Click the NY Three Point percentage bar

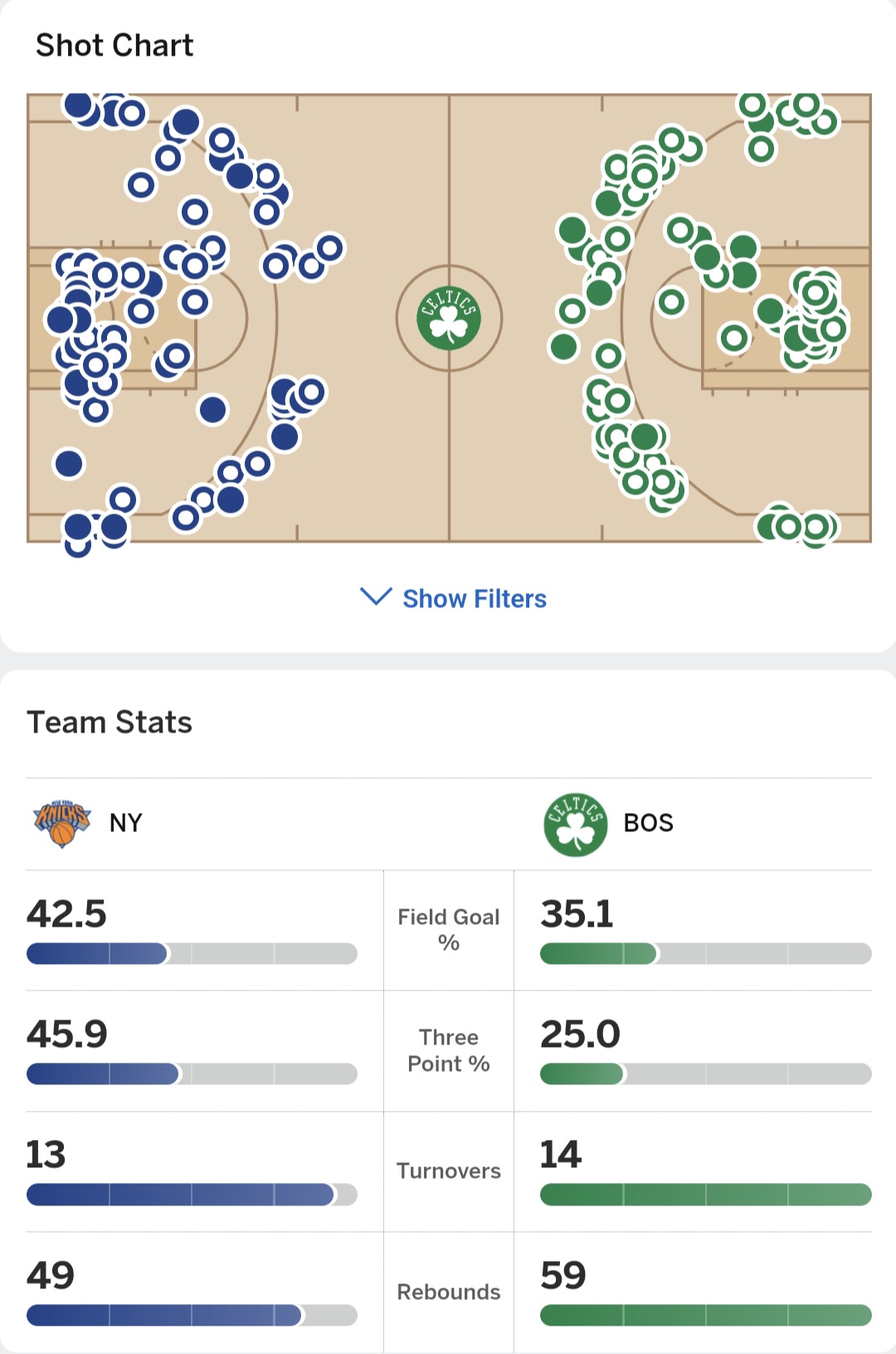tap(192, 1074)
